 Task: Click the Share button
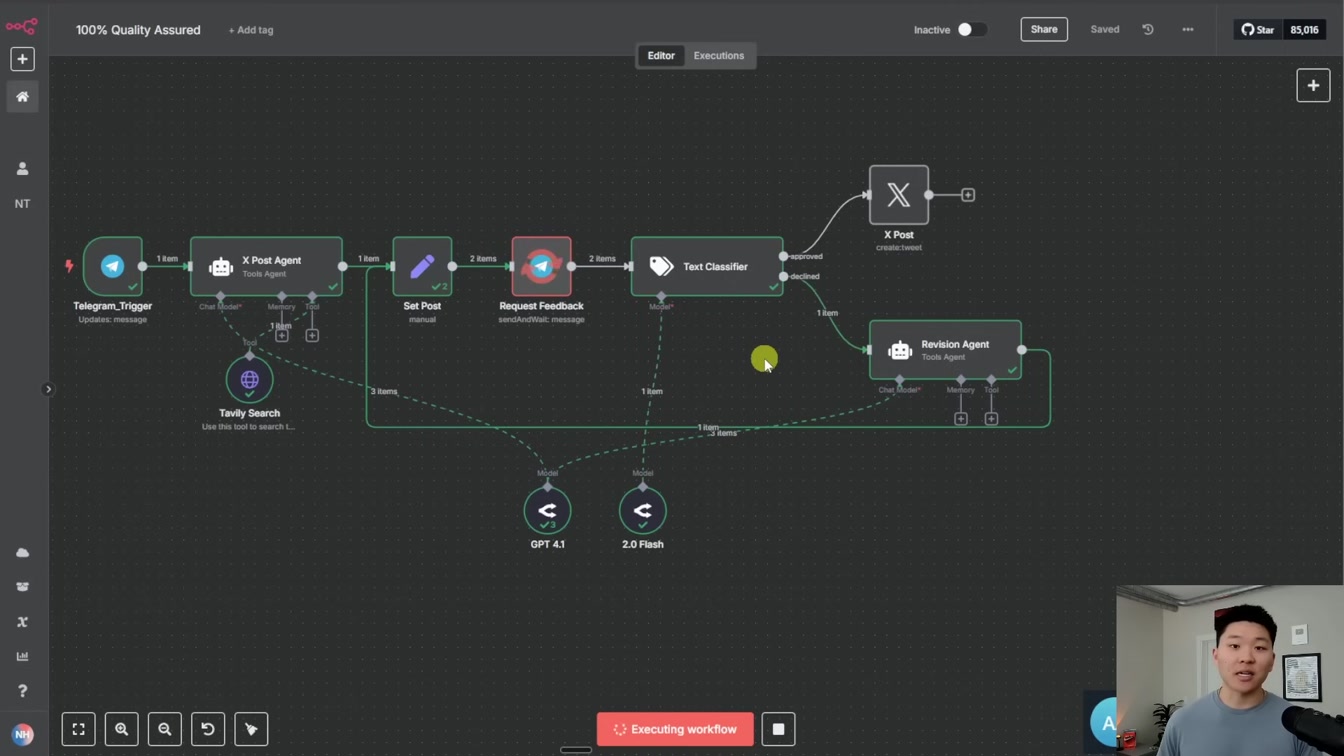[x=1044, y=30]
